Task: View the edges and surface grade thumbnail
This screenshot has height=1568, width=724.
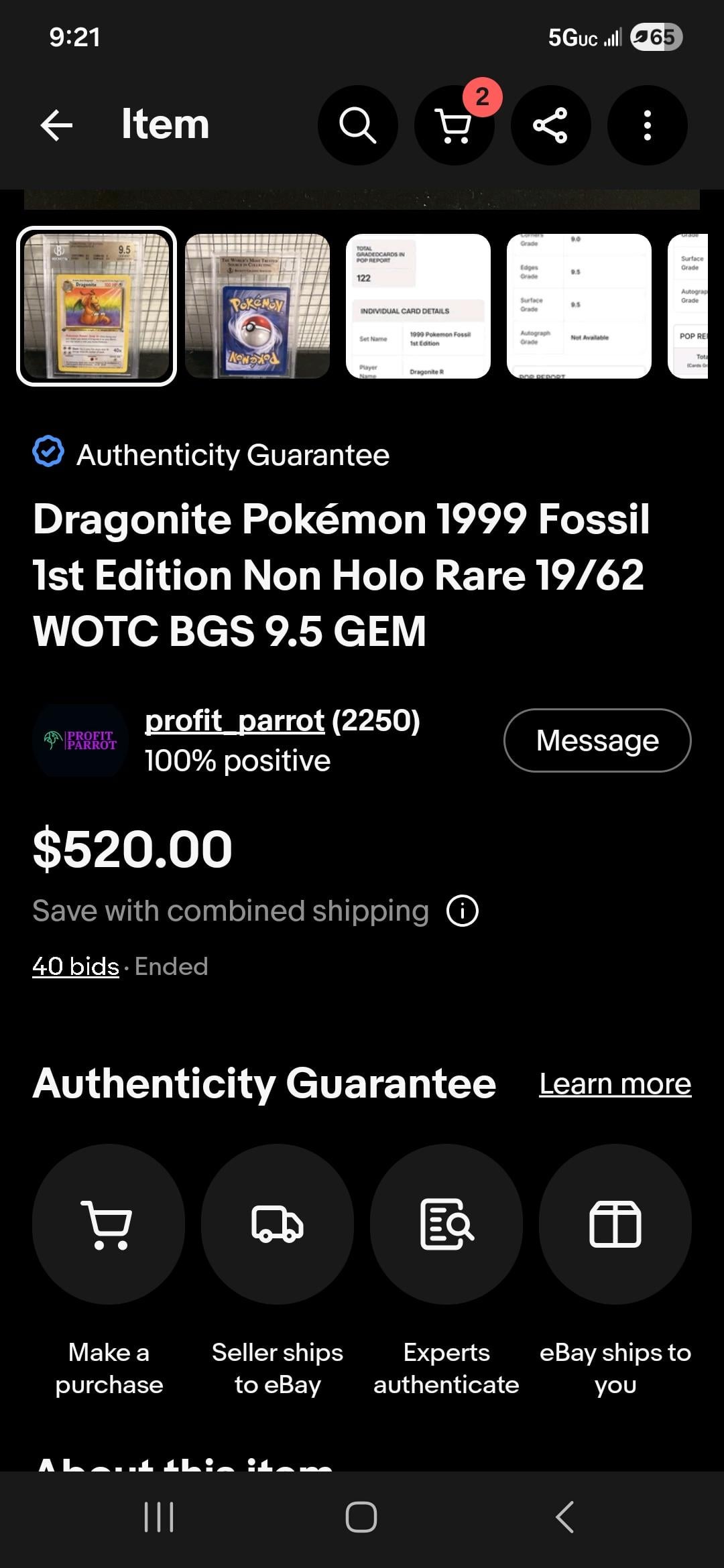Action: coord(579,306)
